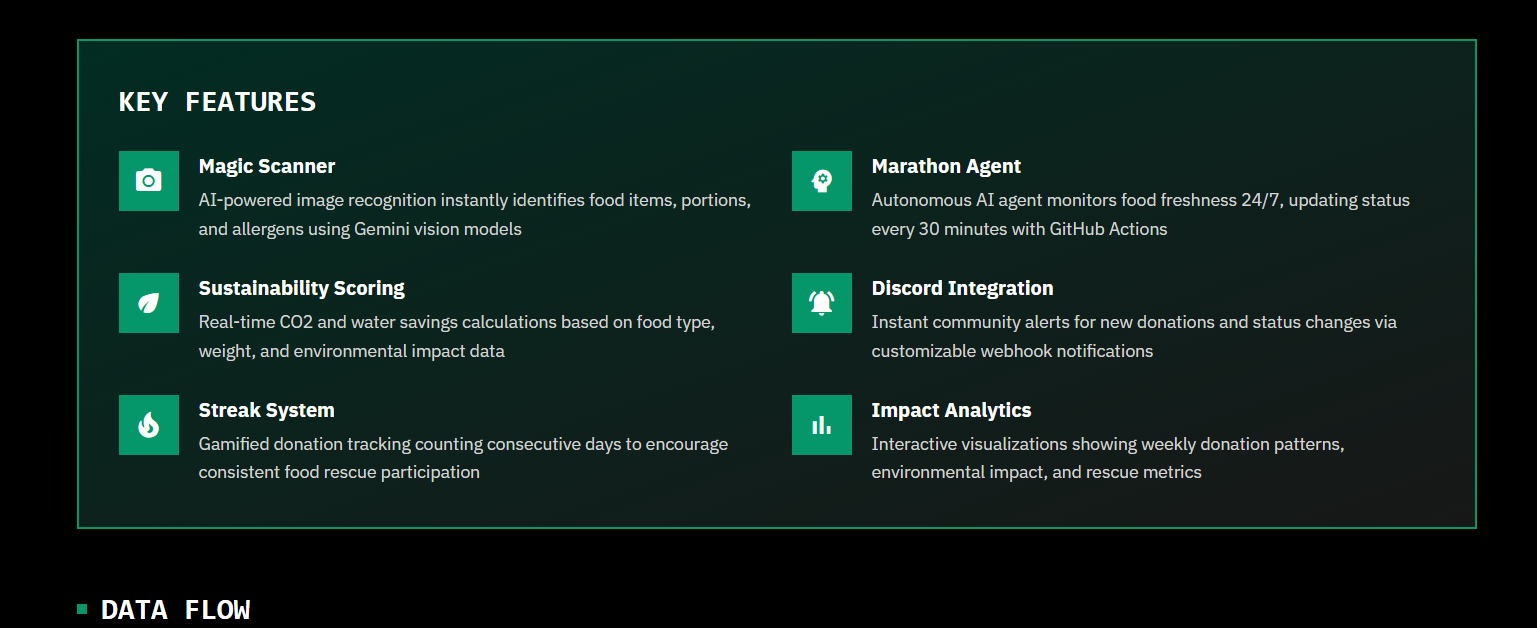Select the Streak System heading
This screenshot has width=1537, height=628.
click(x=267, y=410)
